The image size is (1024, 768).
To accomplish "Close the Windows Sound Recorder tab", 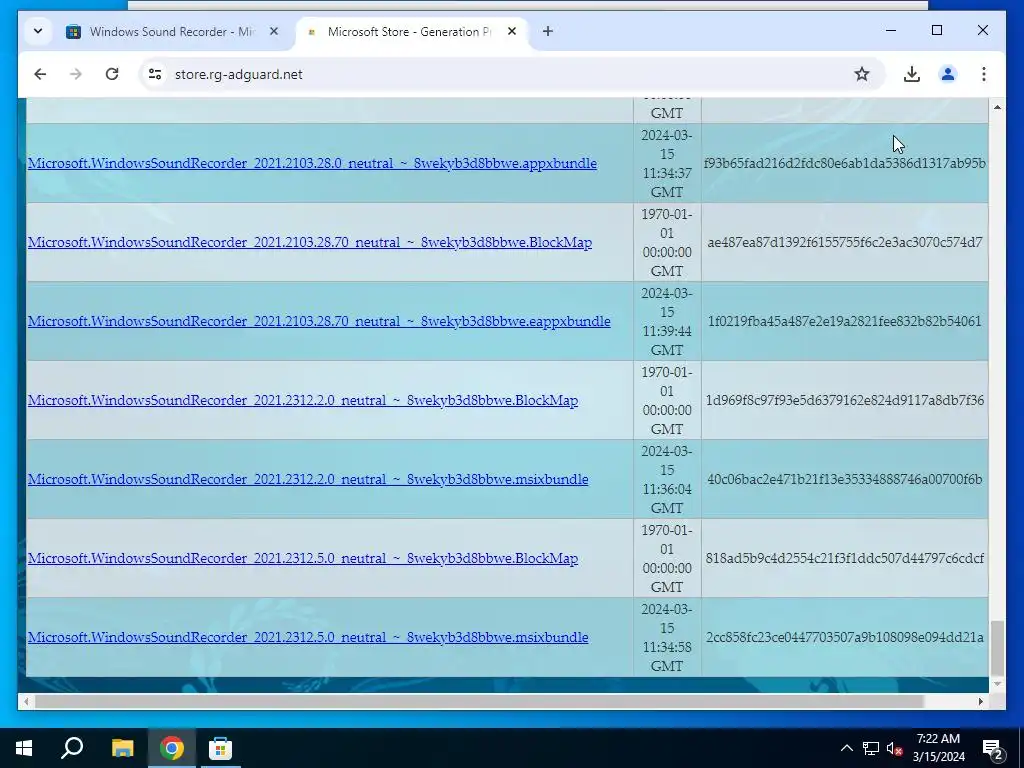I will point(274,31).
